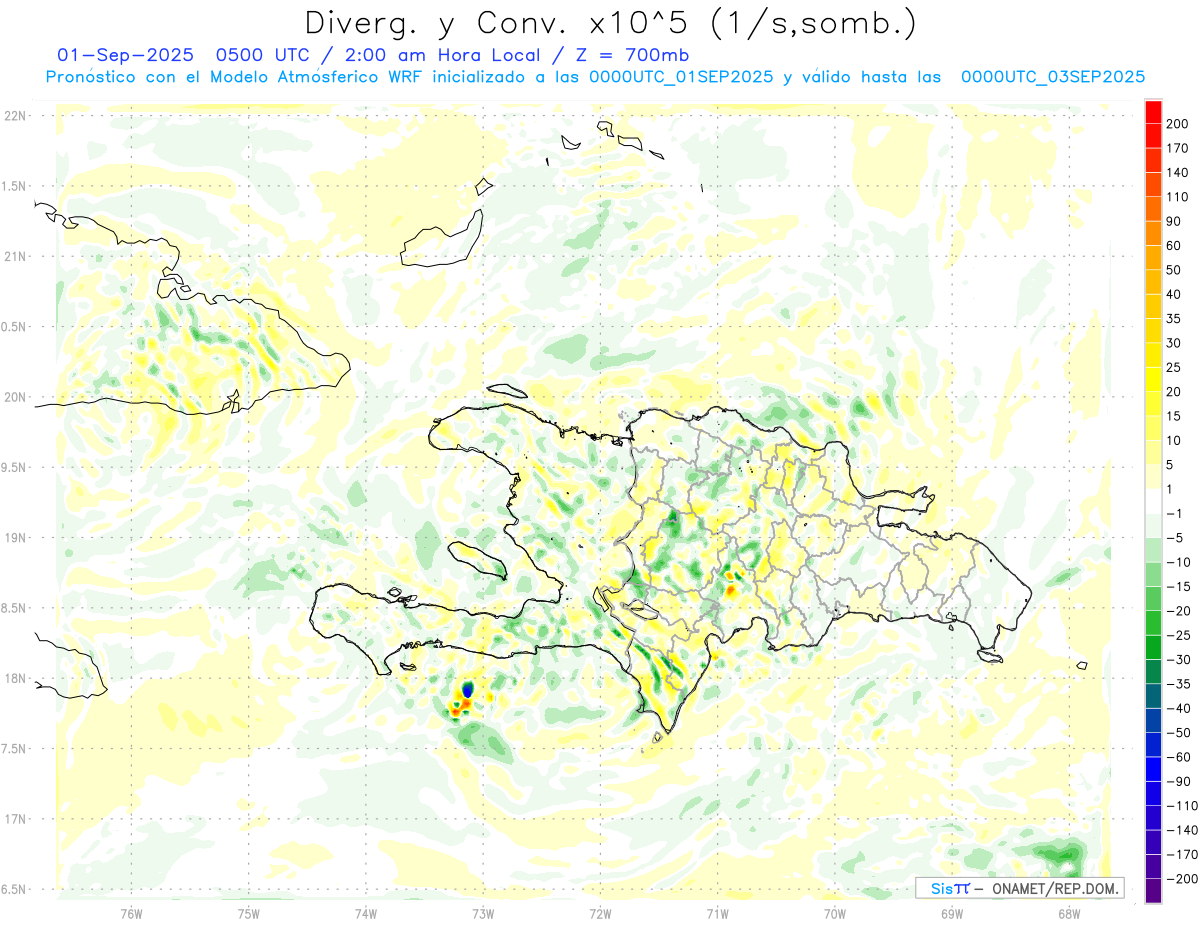Click the colorbar value '200'

[x=1178, y=124]
